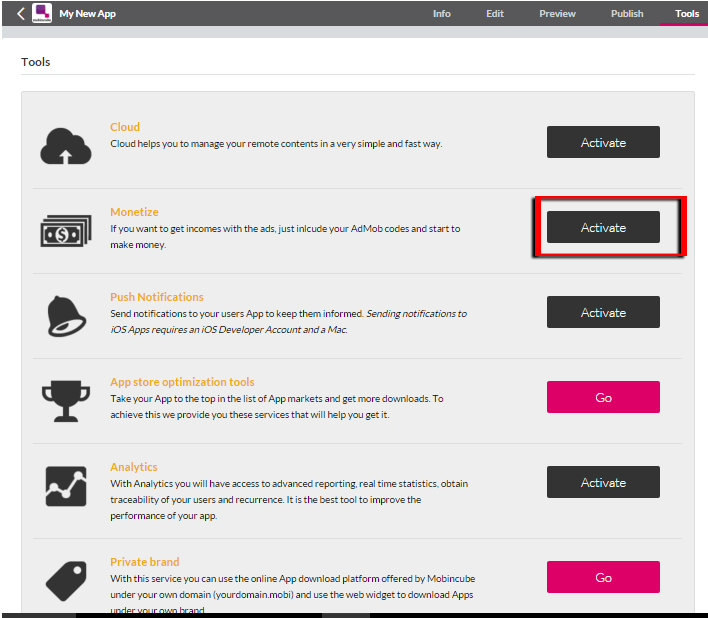Activate the Monetize tool
This screenshot has width=708, height=618.
tap(603, 227)
